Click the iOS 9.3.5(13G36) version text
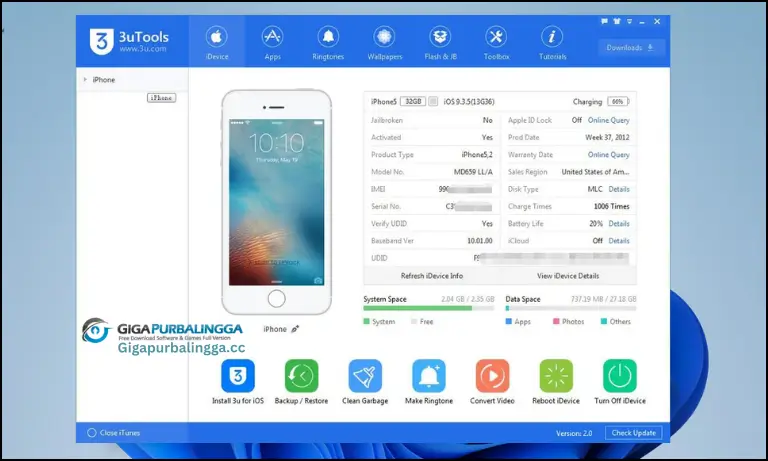 [x=469, y=101]
